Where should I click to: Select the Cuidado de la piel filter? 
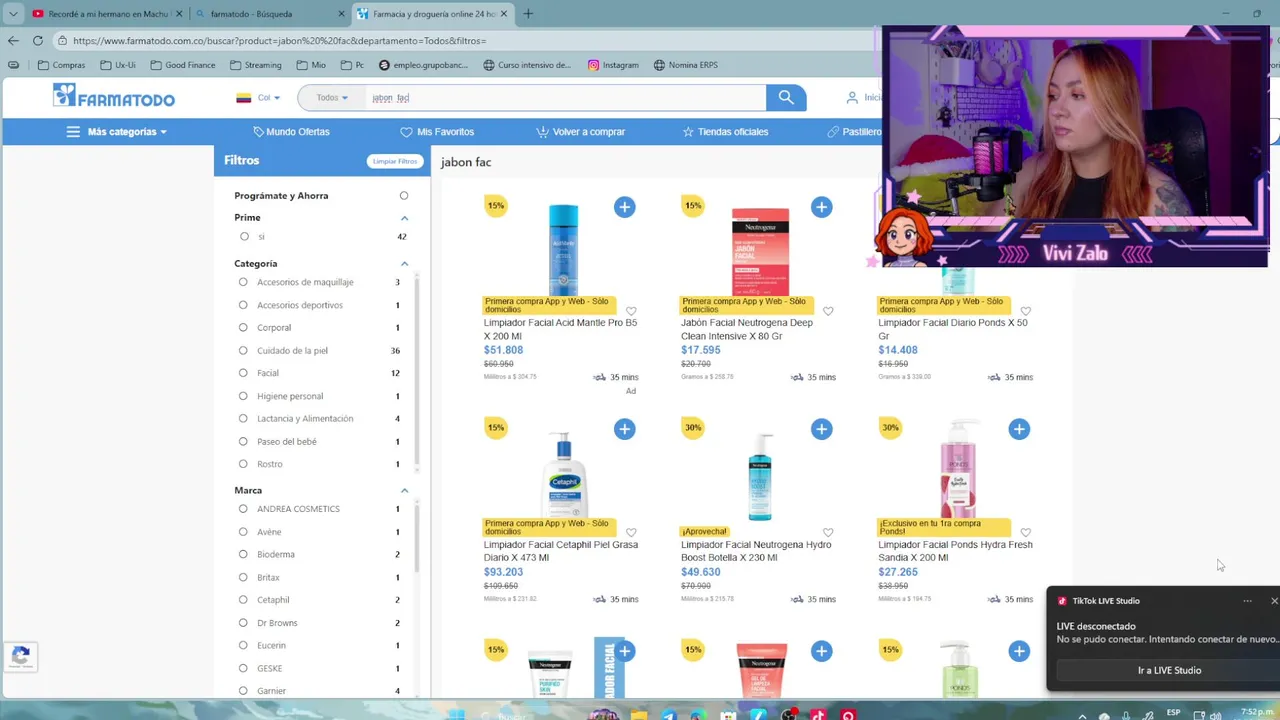pyautogui.click(x=243, y=350)
